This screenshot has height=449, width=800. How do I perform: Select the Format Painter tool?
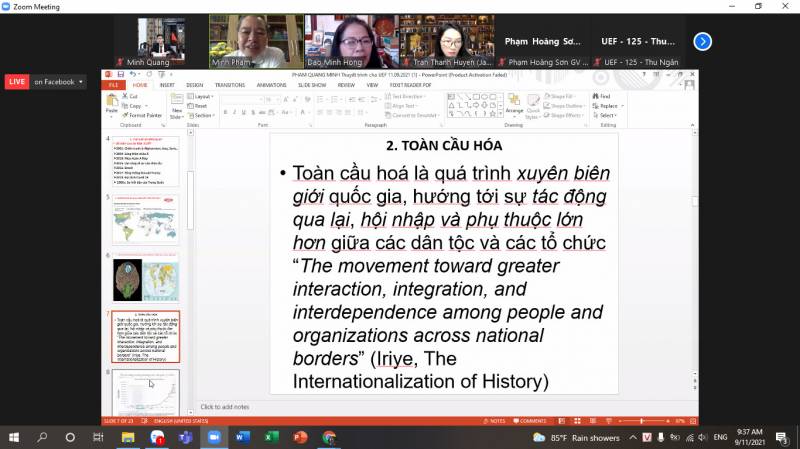pyautogui.click(x=142, y=116)
